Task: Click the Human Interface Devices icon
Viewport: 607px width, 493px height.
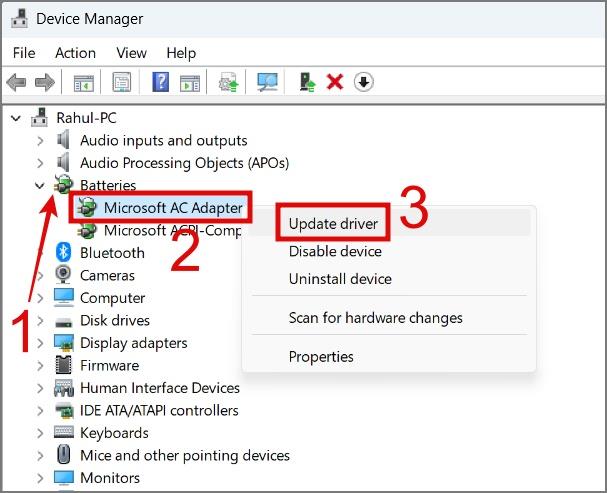Action: pos(64,387)
